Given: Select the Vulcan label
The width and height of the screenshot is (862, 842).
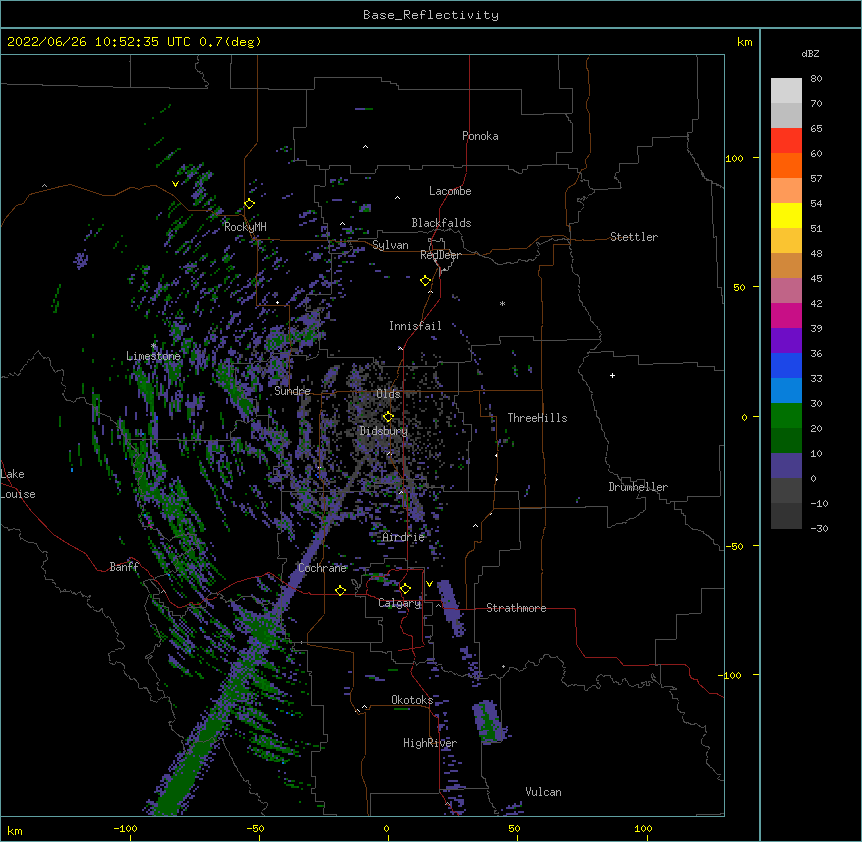Looking at the screenshot, I should pos(543,792).
